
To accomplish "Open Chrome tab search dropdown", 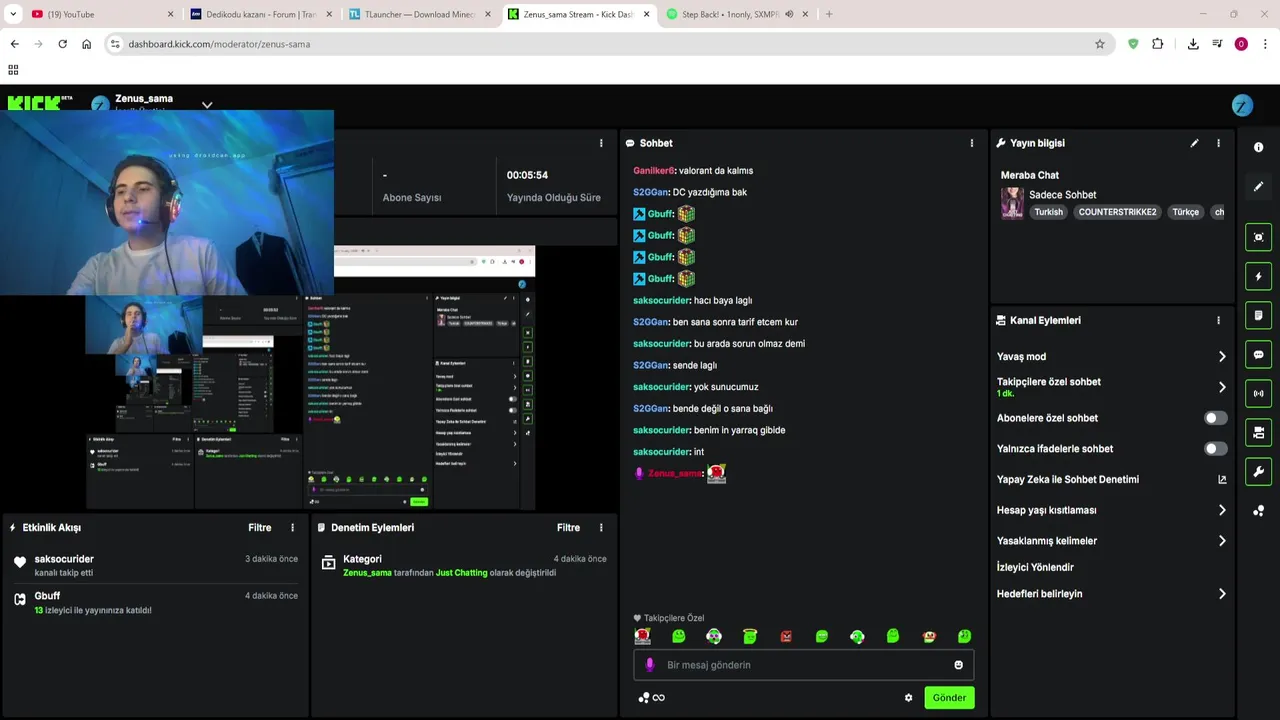I will [x=12, y=14].
